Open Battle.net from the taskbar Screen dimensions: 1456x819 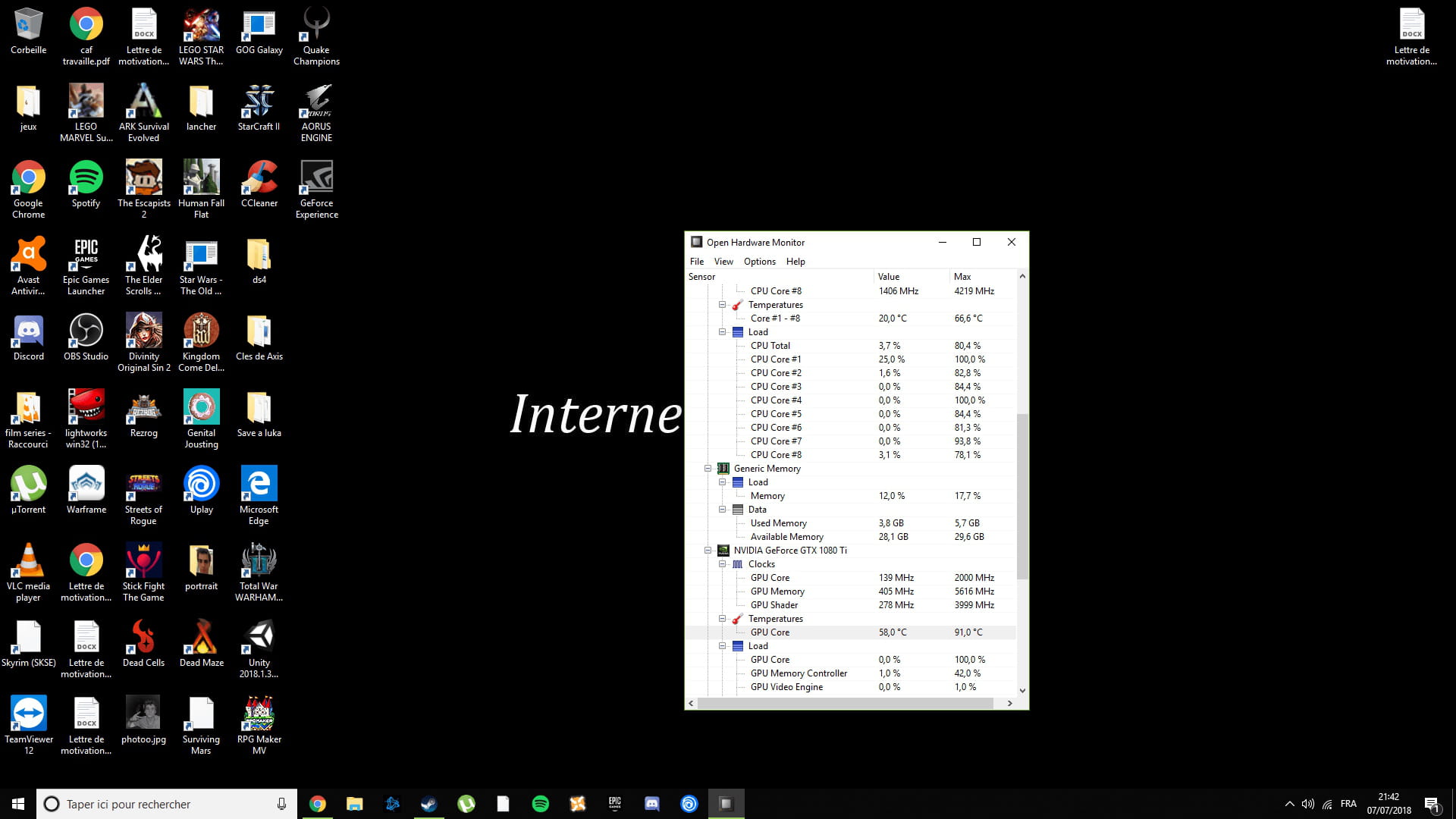pos(392,804)
